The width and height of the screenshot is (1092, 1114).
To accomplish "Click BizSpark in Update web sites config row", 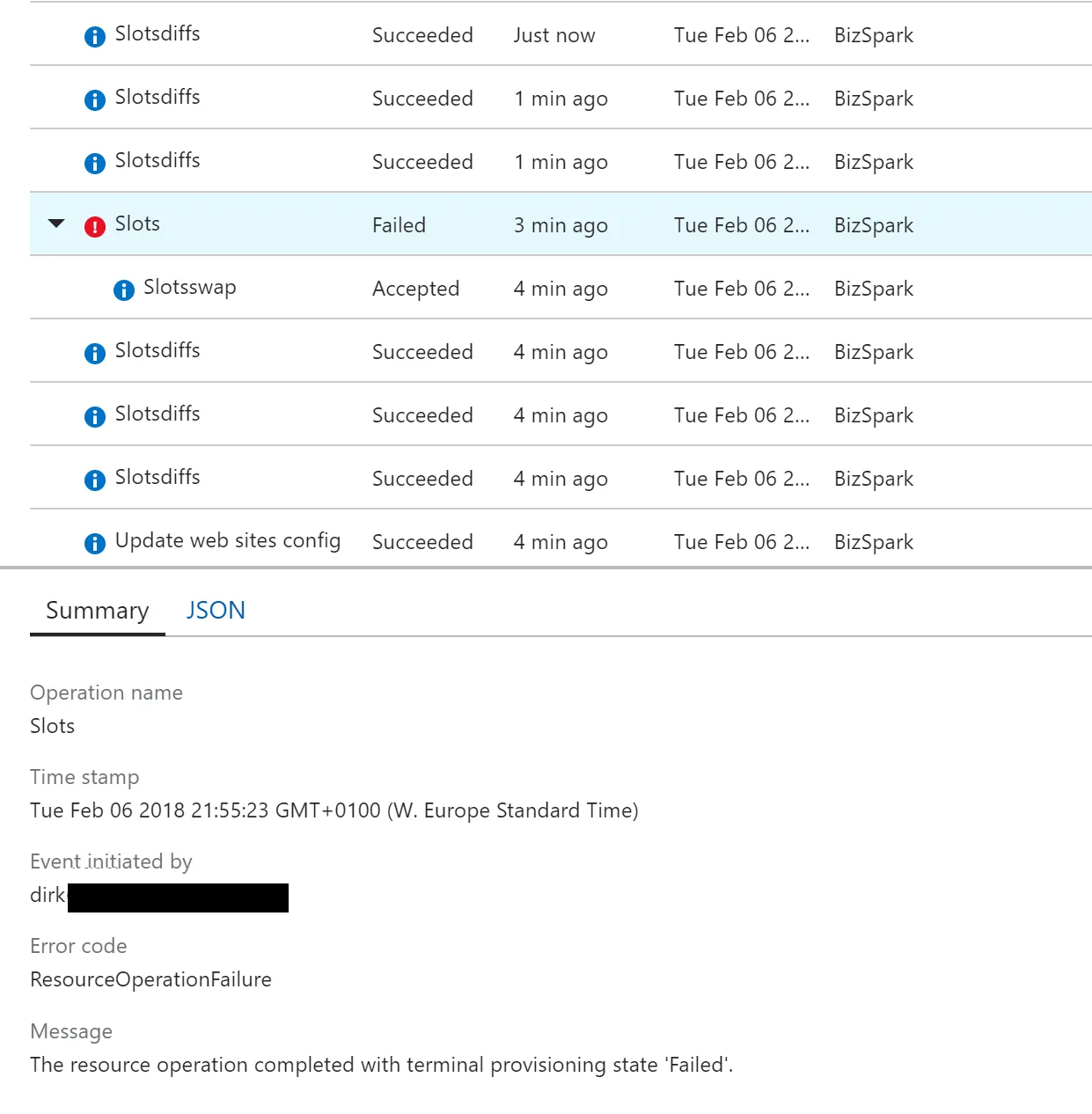I will 874,542.
